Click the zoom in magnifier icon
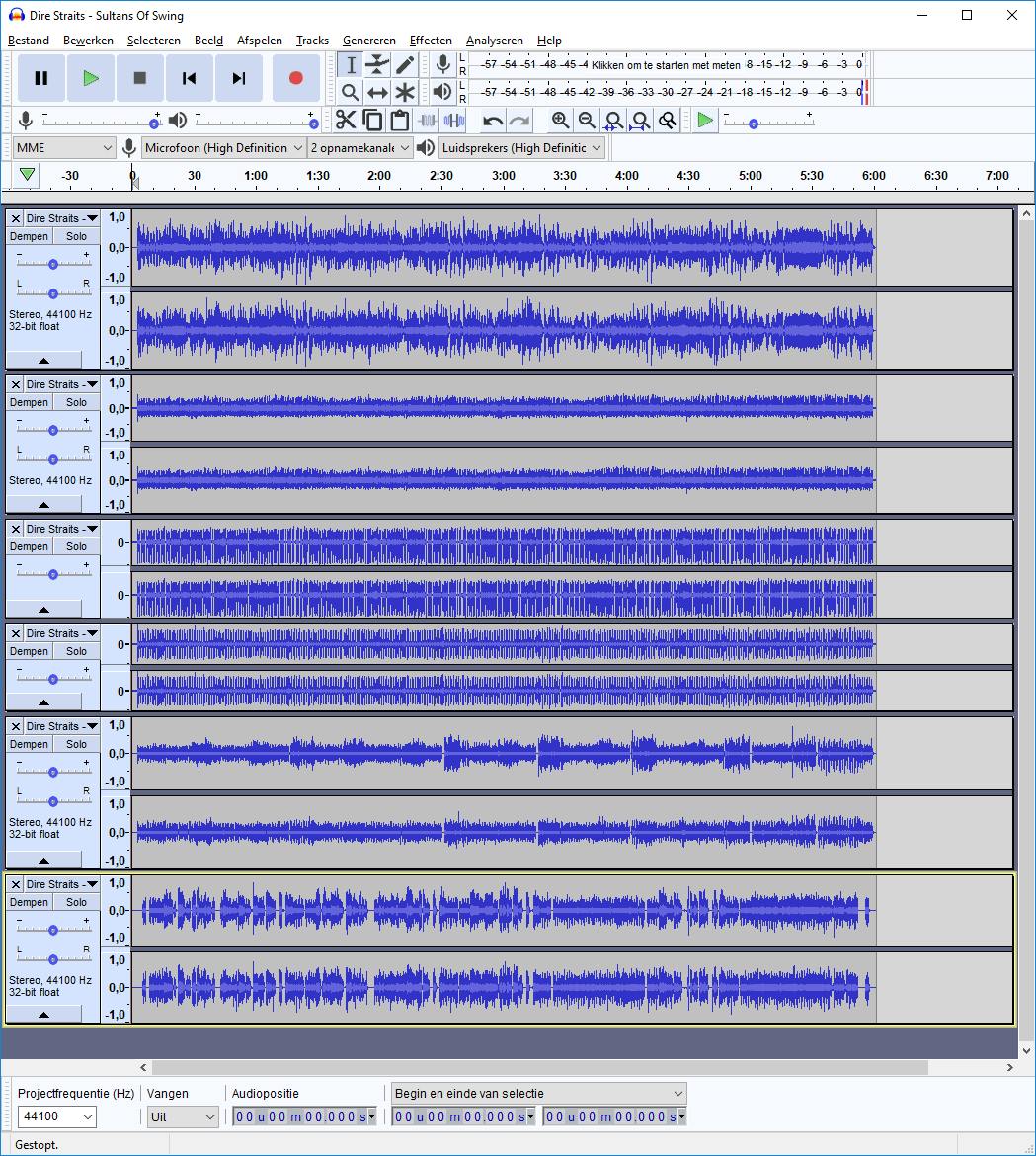Screen dimensions: 1036x1156 point(561,120)
